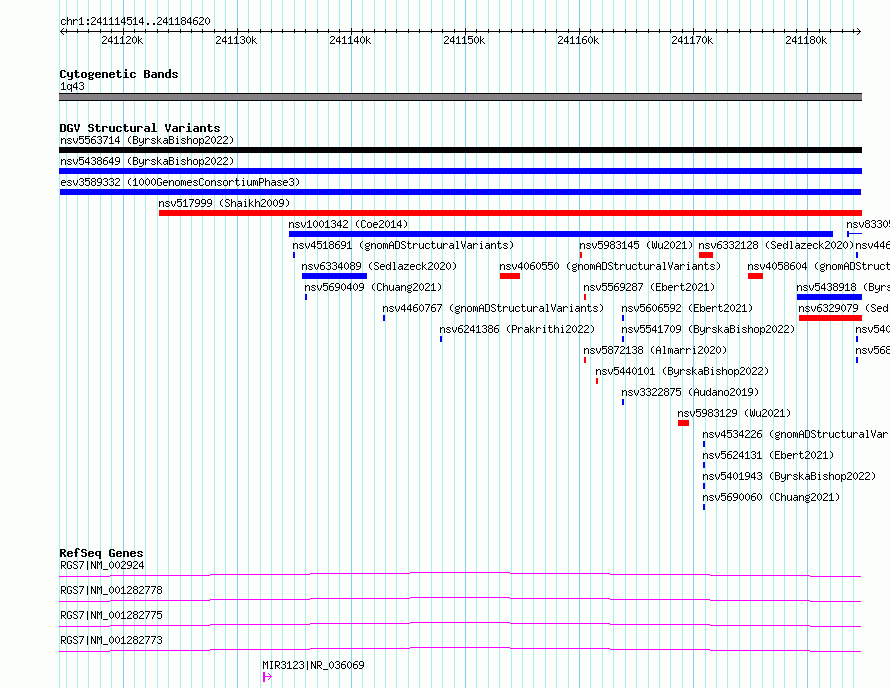Open label nsv5872138 (Almarri2020)
The width and height of the screenshot is (890, 688).
point(655,350)
